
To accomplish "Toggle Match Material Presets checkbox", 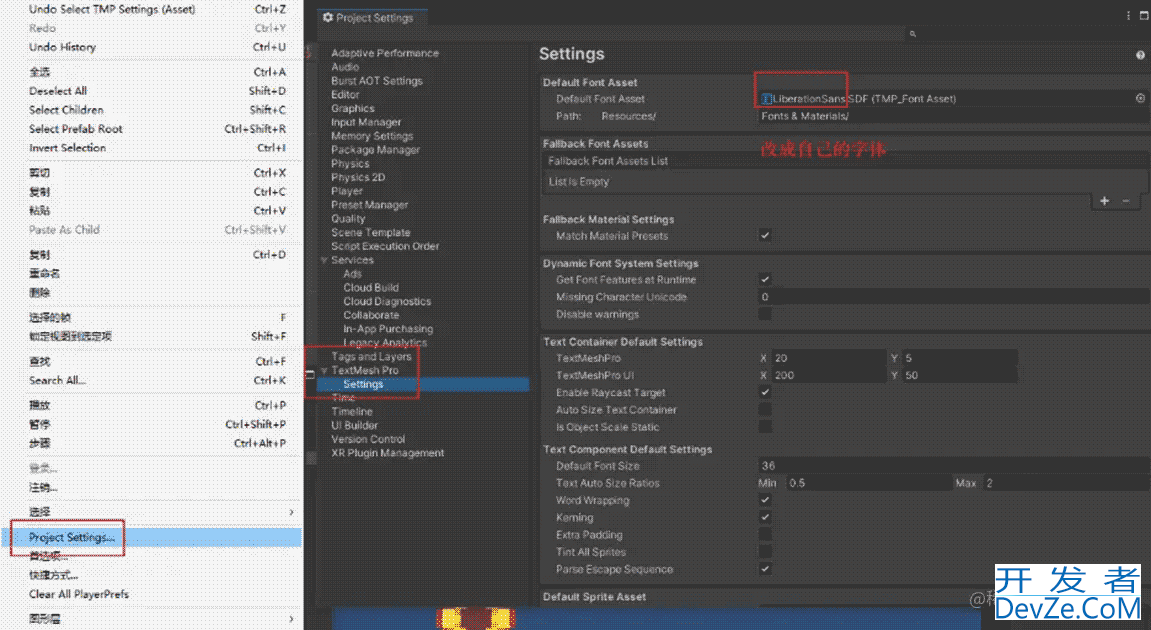I will pos(765,236).
